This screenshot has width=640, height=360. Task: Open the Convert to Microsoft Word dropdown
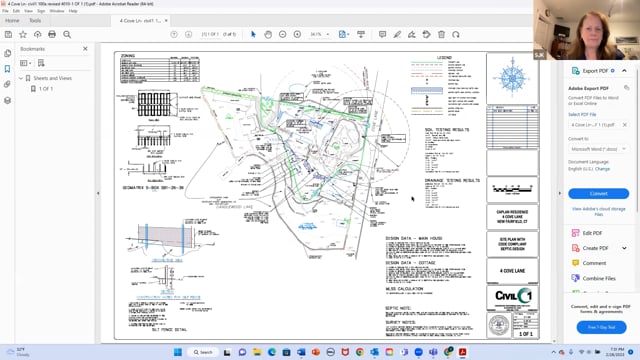click(598, 149)
